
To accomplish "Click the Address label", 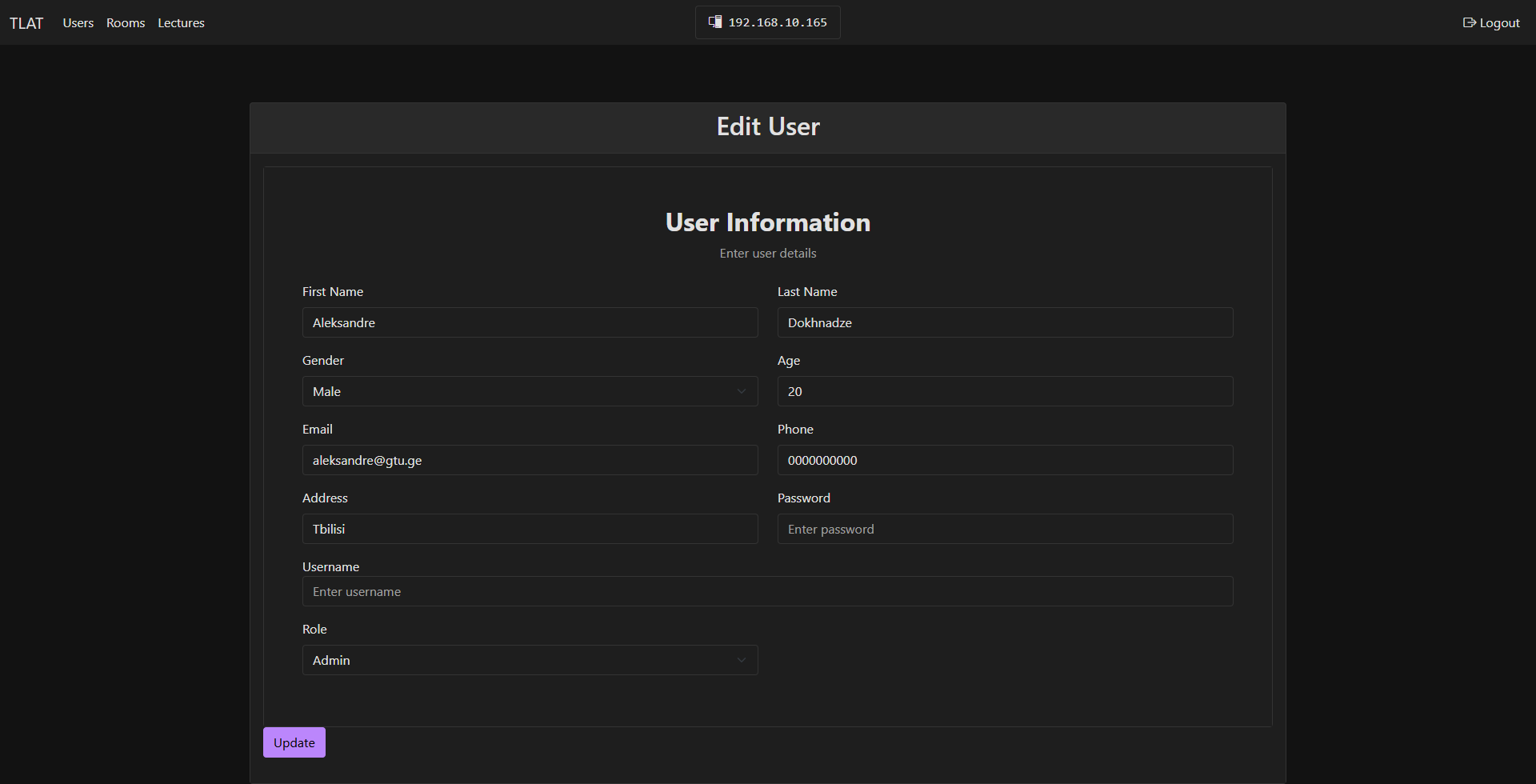I will coord(325,498).
